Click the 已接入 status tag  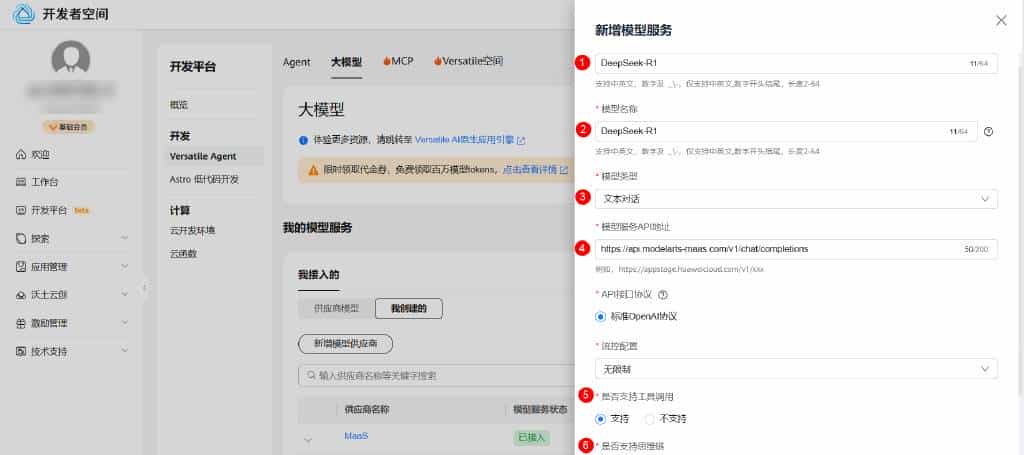(x=532, y=437)
